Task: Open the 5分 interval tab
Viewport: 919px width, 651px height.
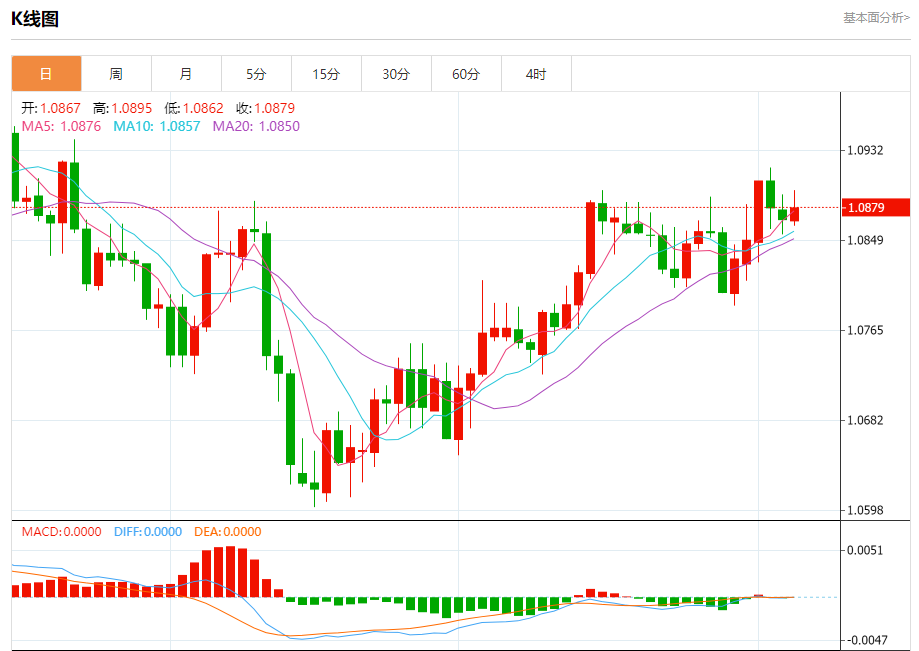Action: pos(256,74)
